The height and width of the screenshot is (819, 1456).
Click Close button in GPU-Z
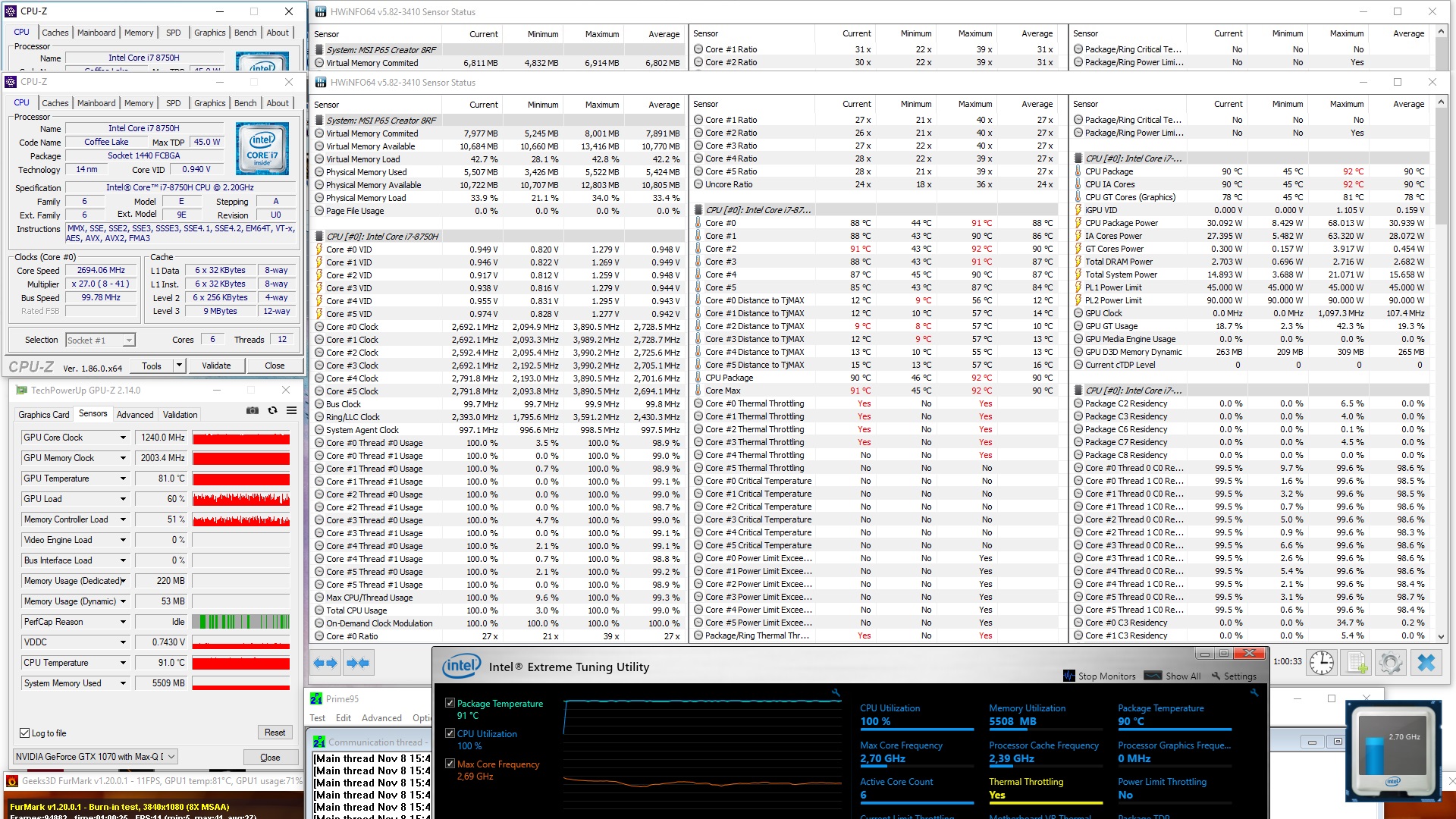270,758
